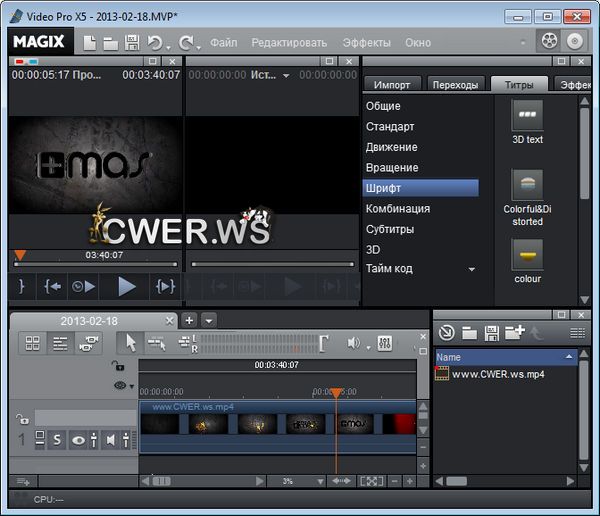Switch to storyboard scene overview mode
Screen dimensions: 600x516
click(33, 343)
